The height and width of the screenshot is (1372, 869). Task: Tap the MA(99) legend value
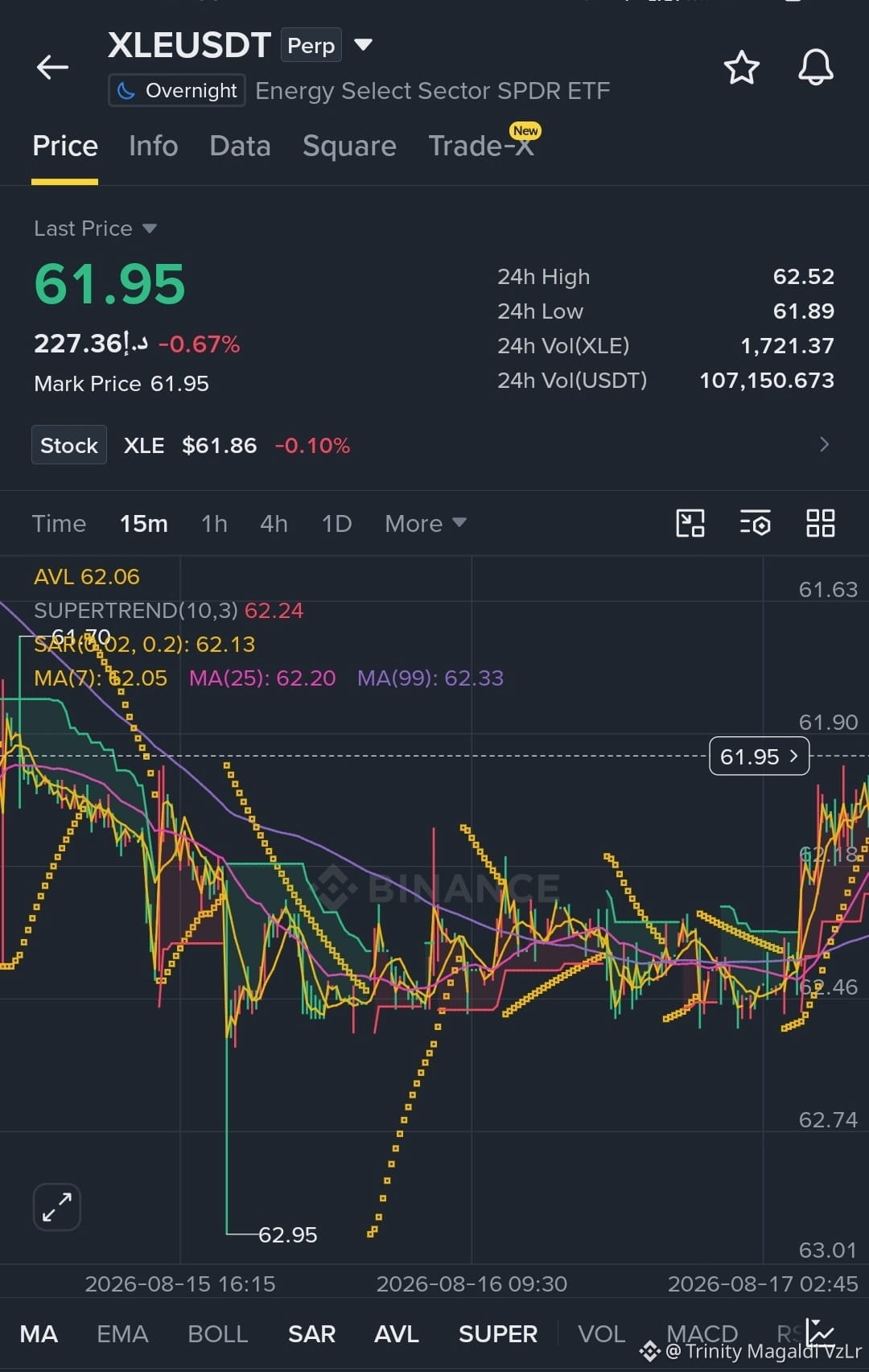430,678
